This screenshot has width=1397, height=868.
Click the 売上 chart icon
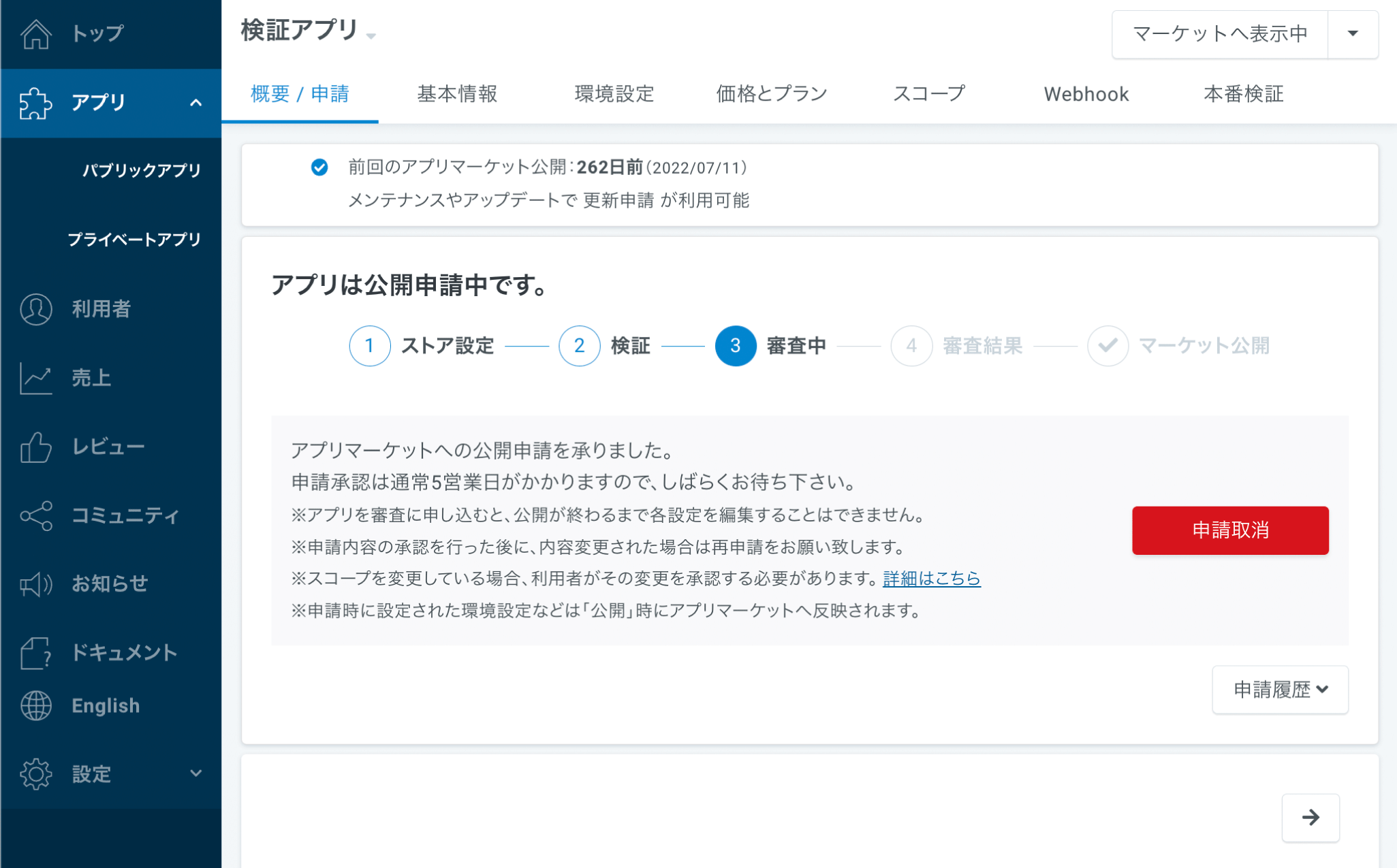coord(36,378)
